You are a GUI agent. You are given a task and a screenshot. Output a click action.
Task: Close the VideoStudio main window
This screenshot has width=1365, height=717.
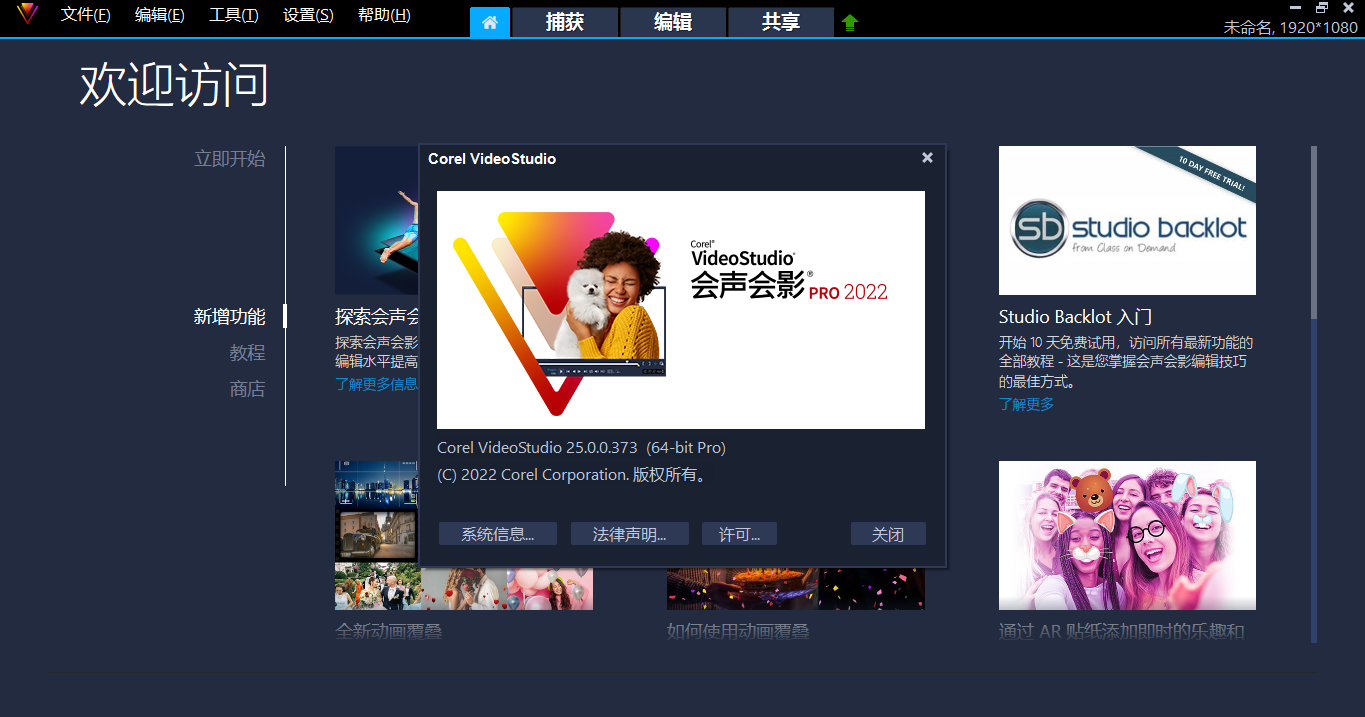1348,8
